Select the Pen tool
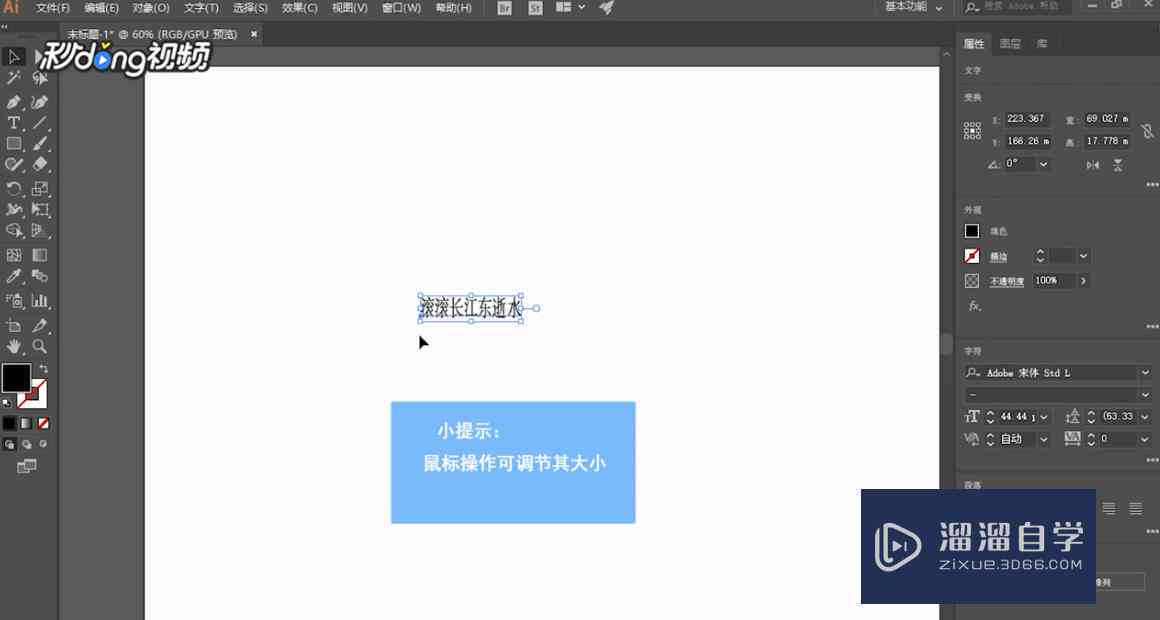Screen dimensions: 1160x620 [14, 101]
